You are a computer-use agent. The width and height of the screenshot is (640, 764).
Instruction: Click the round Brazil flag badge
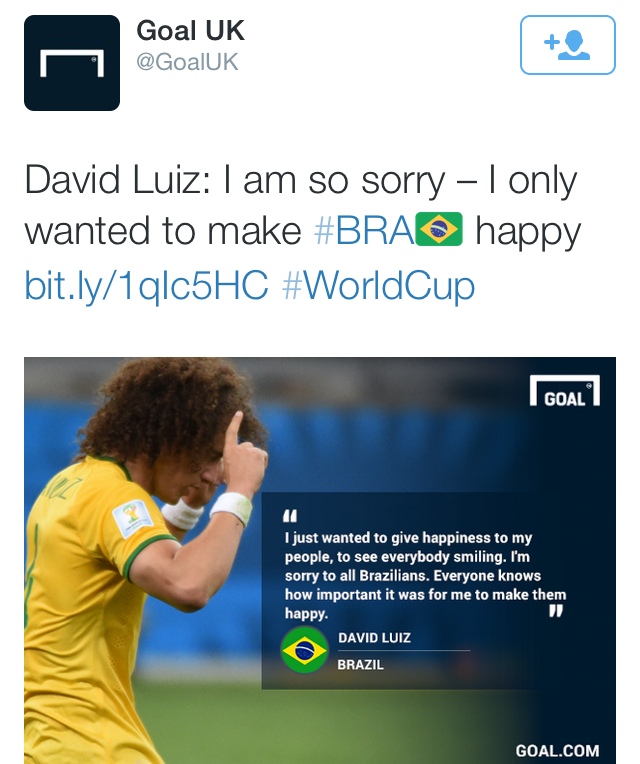click(x=304, y=650)
